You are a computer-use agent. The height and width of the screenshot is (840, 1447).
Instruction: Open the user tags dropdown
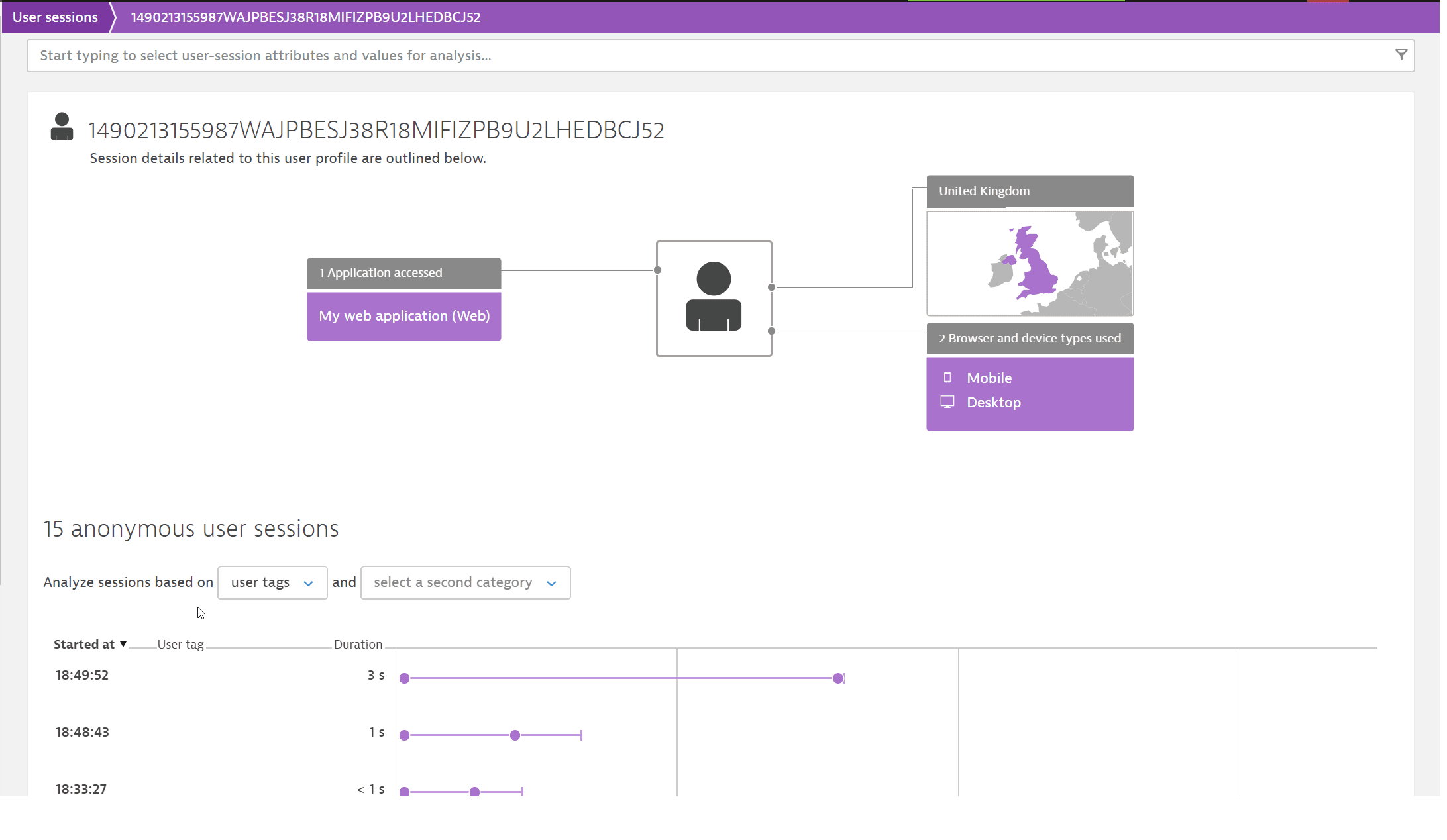(x=272, y=583)
